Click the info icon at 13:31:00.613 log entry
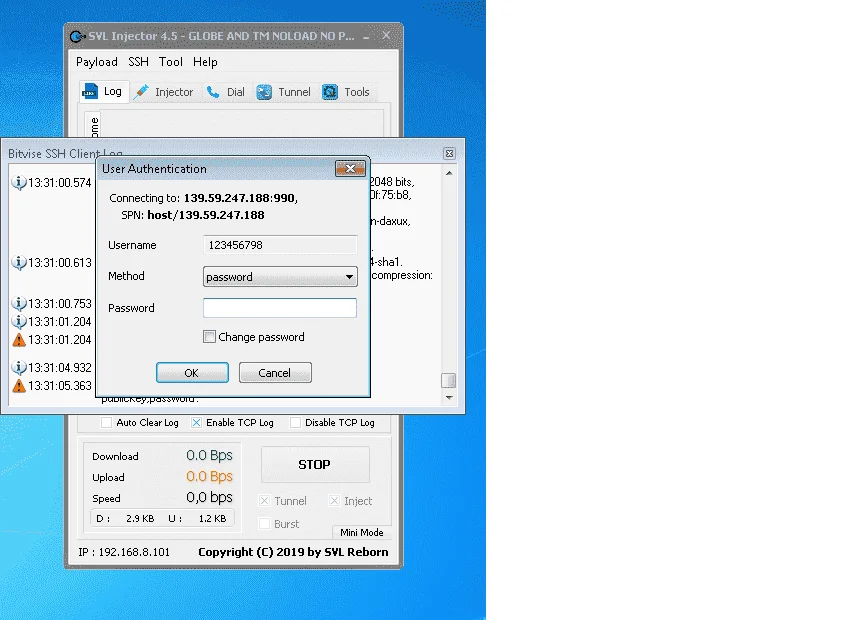The width and height of the screenshot is (864, 620). pos(19,263)
